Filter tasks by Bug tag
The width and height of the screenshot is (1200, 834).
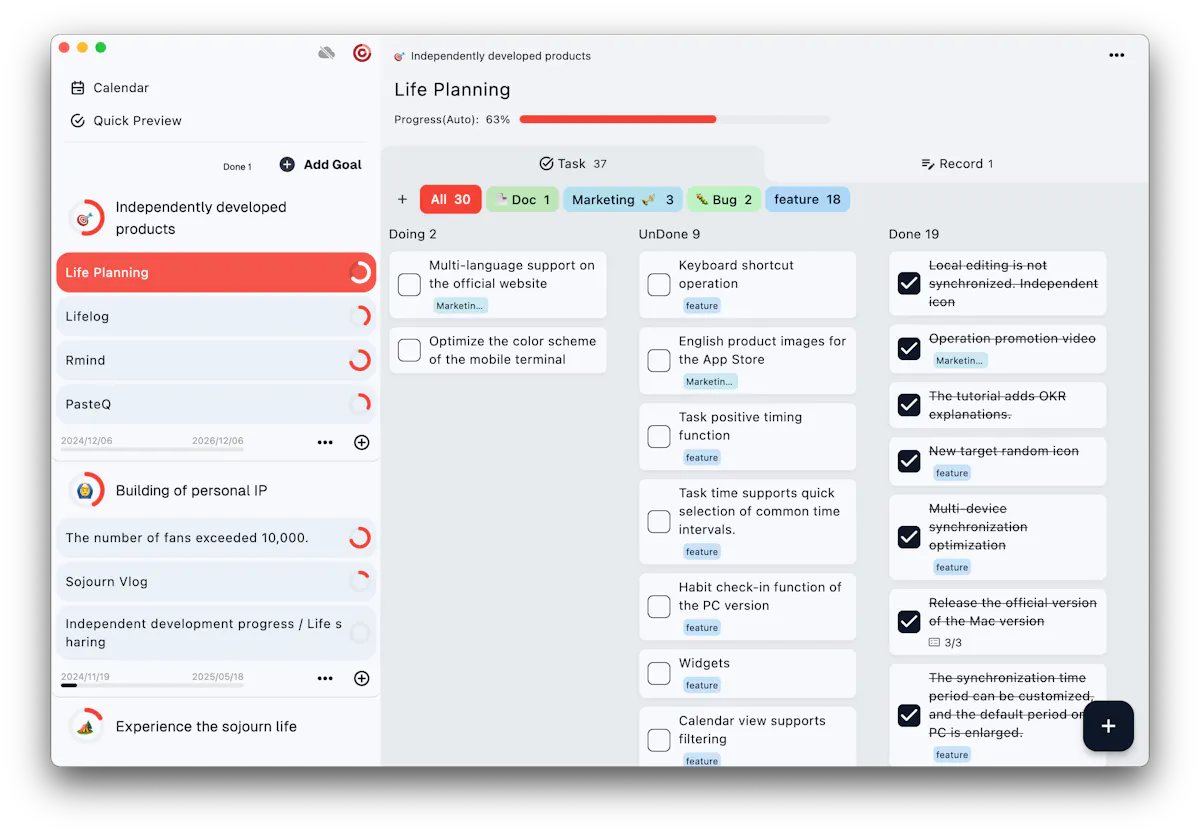(x=724, y=199)
